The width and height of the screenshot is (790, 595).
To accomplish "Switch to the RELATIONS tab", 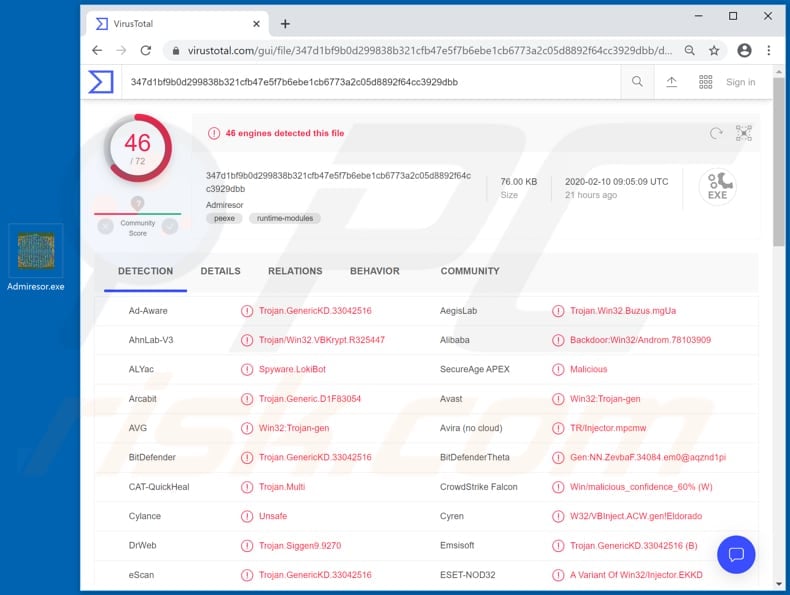I will [295, 271].
